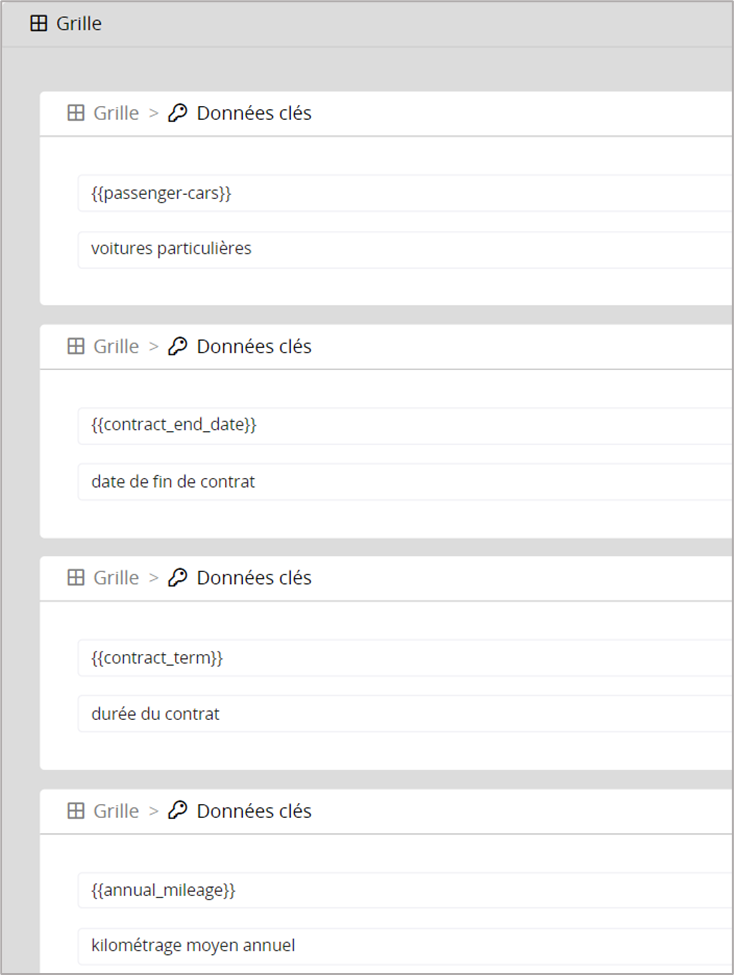
Task: Open the Grille breadcrumb above the contract_end_date field
Action: pyautogui.click(x=116, y=346)
